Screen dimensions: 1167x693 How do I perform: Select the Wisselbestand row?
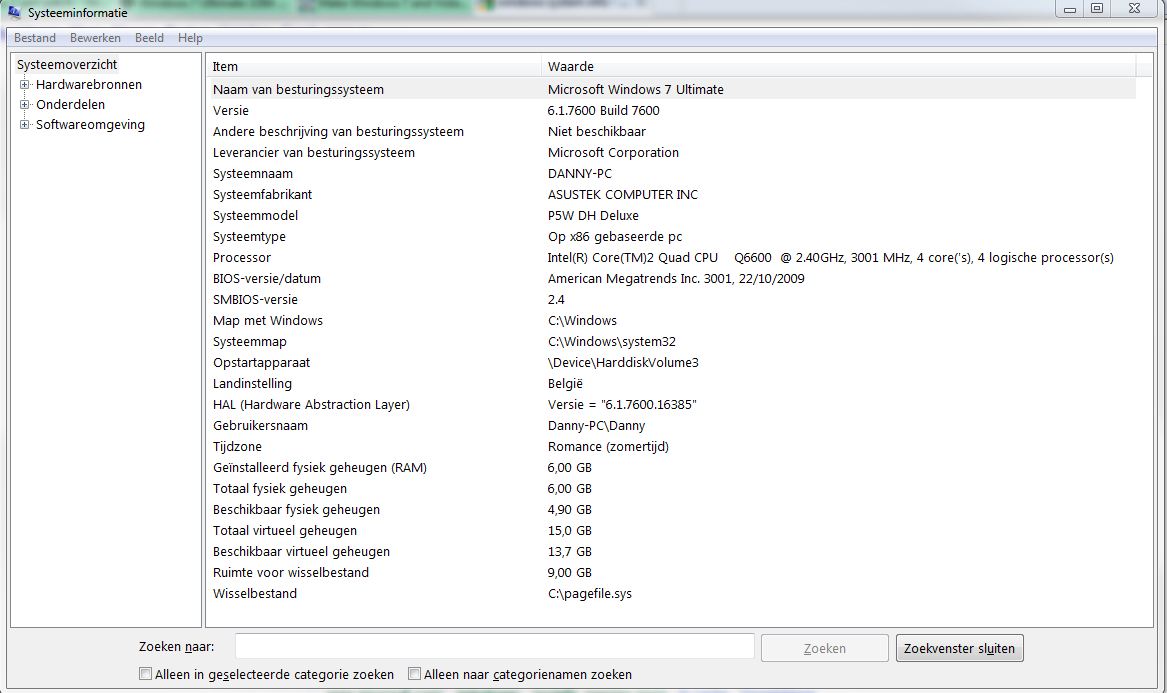(255, 594)
